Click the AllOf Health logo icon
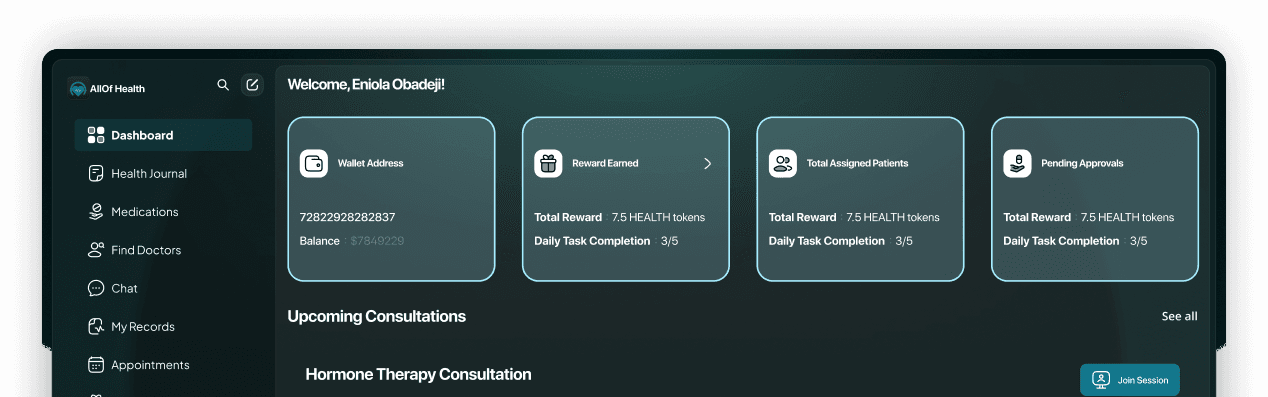 pos(78,88)
